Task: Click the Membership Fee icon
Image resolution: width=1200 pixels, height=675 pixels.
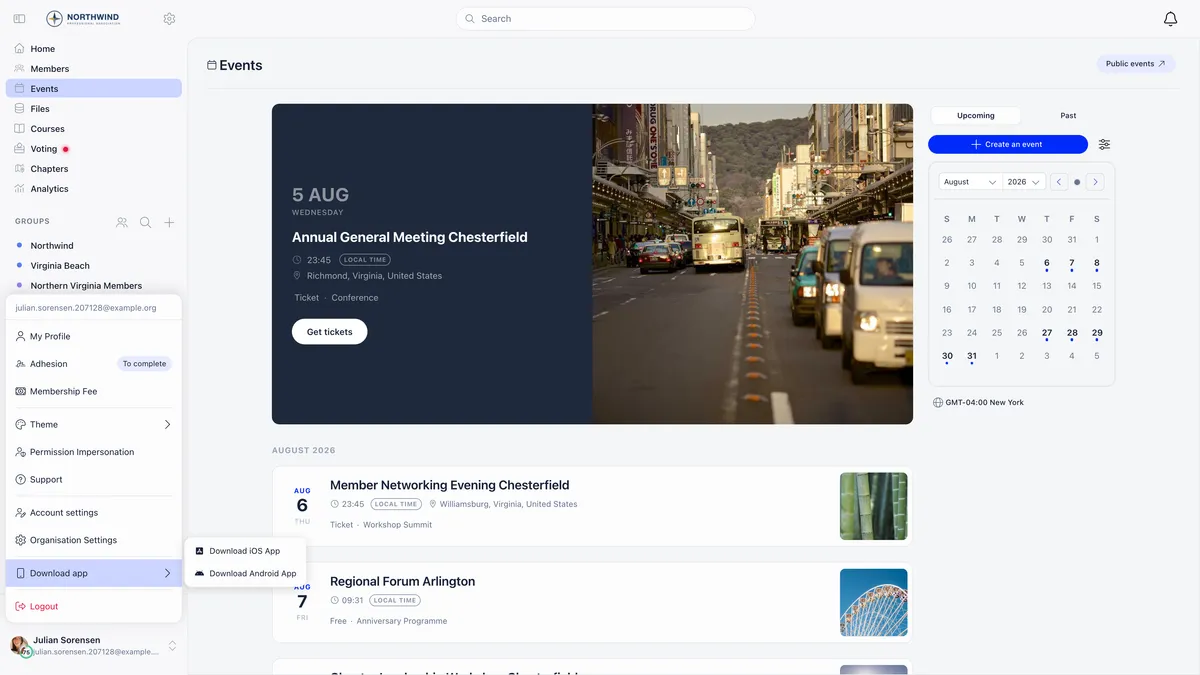Action: (x=21, y=391)
